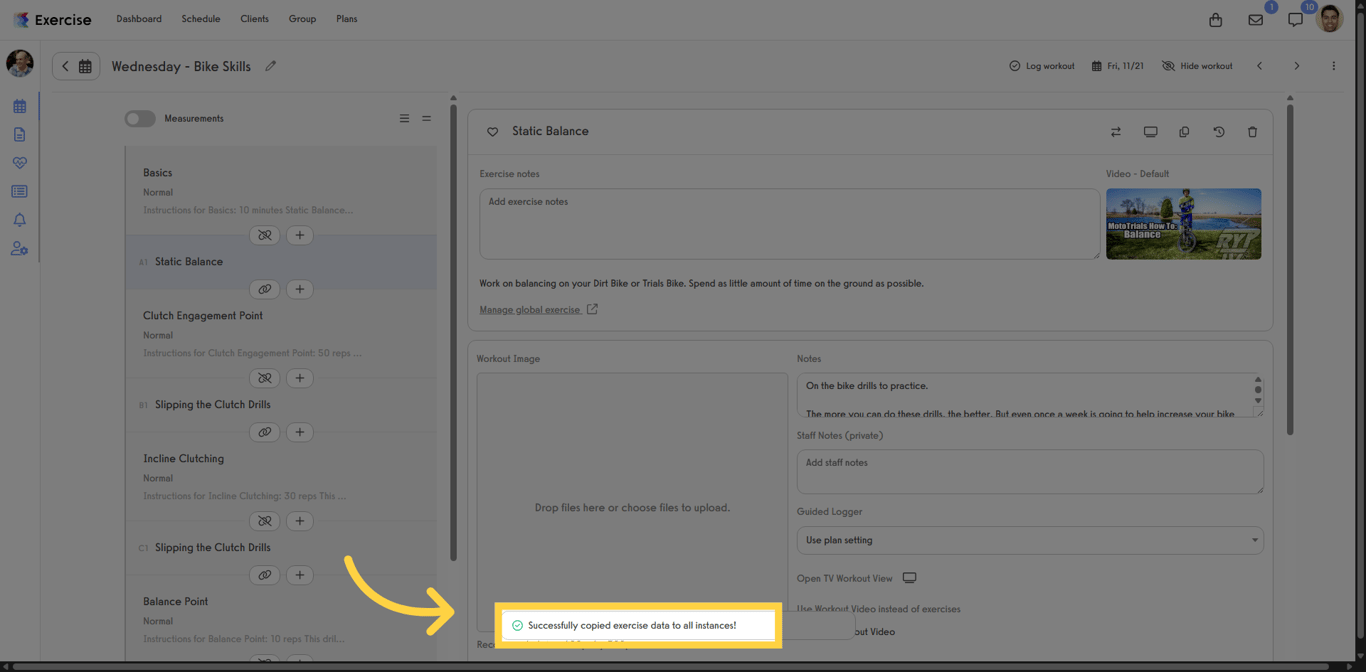Open document icon in left sidebar

coord(19,134)
